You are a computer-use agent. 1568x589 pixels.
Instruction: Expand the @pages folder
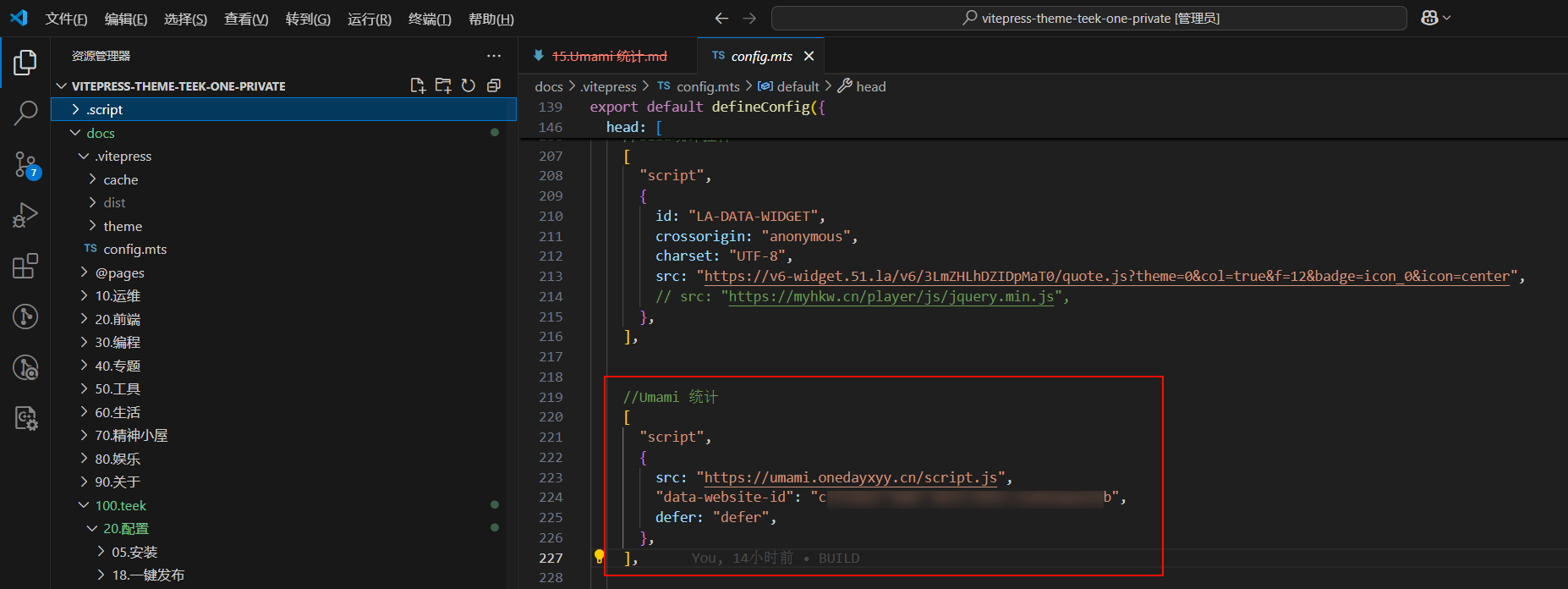coord(283,272)
